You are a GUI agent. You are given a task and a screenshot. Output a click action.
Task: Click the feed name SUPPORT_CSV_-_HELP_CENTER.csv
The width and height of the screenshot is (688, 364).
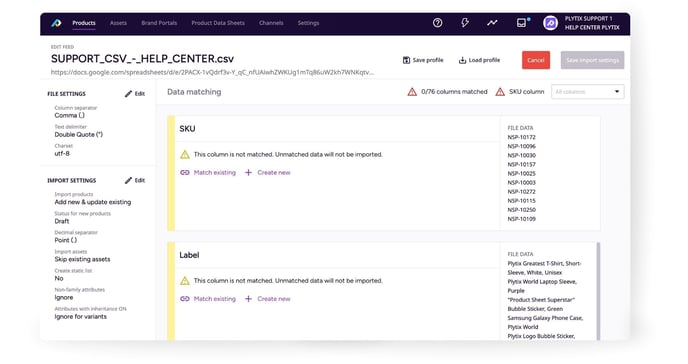(x=142, y=59)
